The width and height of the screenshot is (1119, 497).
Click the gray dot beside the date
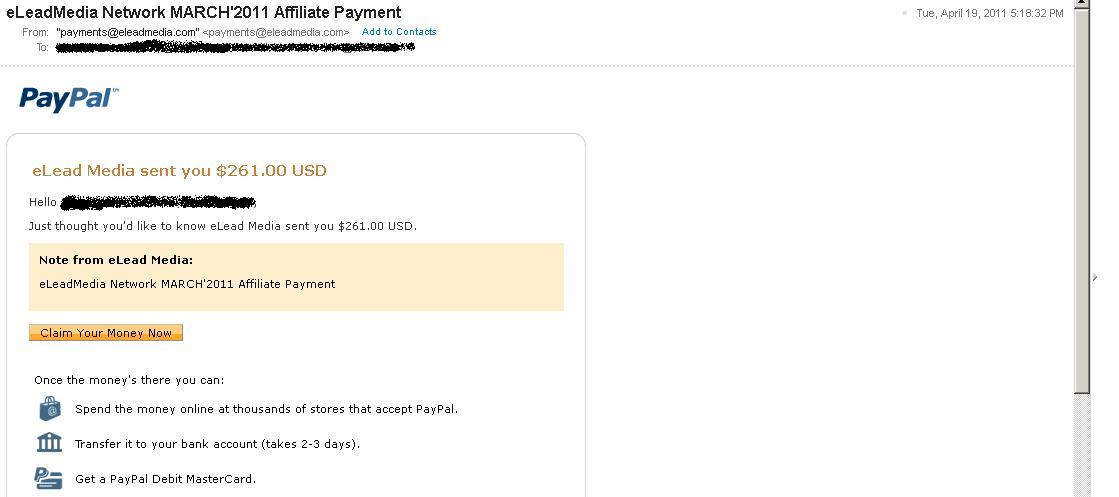coord(904,14)
